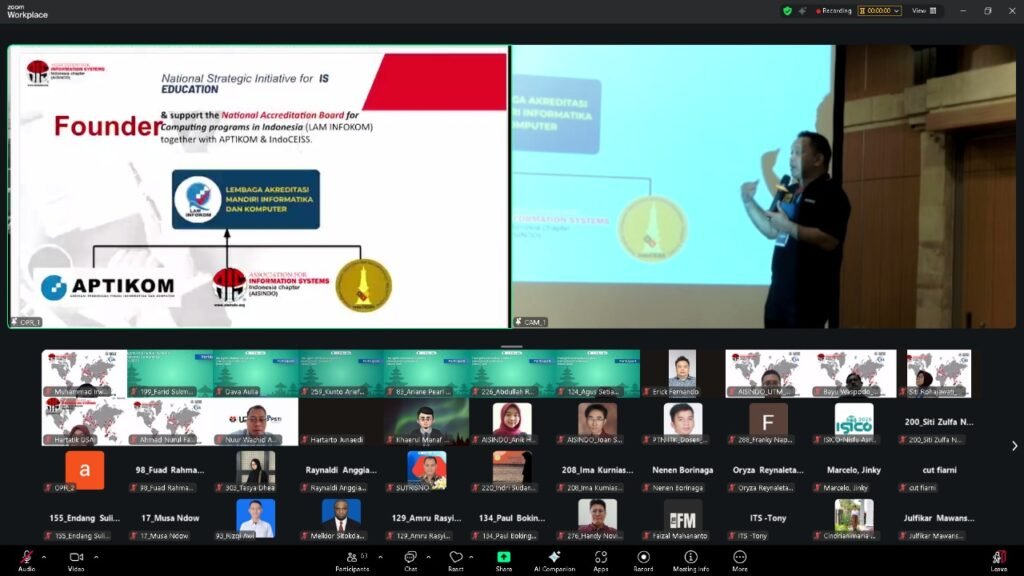This screenshot has height=576, width=1024.
Task: Click the Zoom Workplace logo
Action: (27, 12)
